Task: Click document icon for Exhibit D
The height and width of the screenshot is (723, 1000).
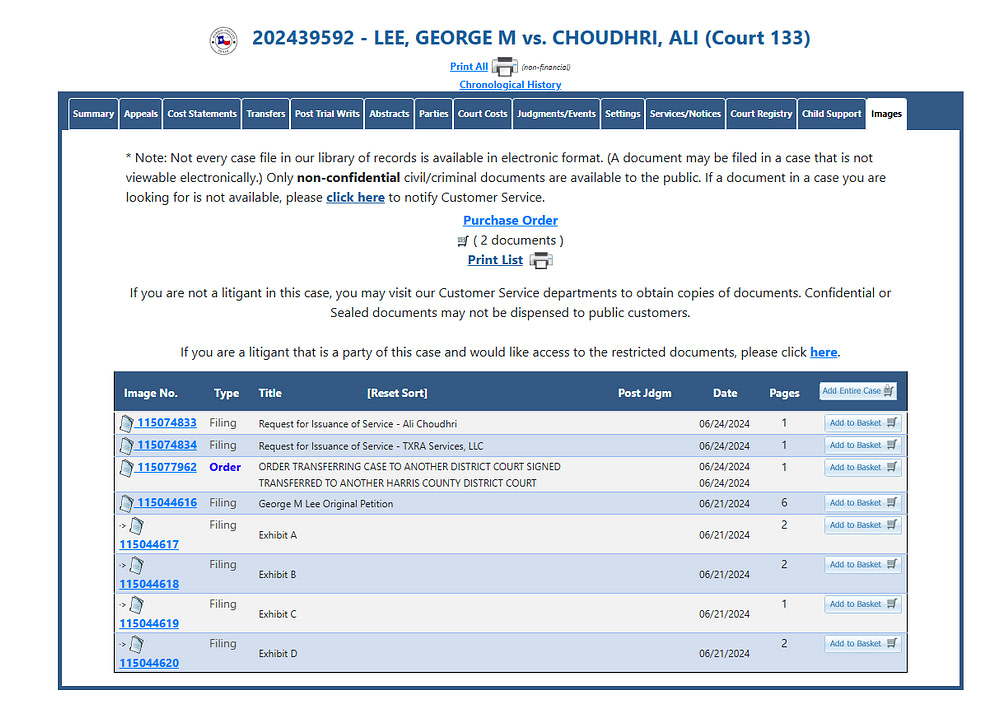Action: [x=136, y=645]
